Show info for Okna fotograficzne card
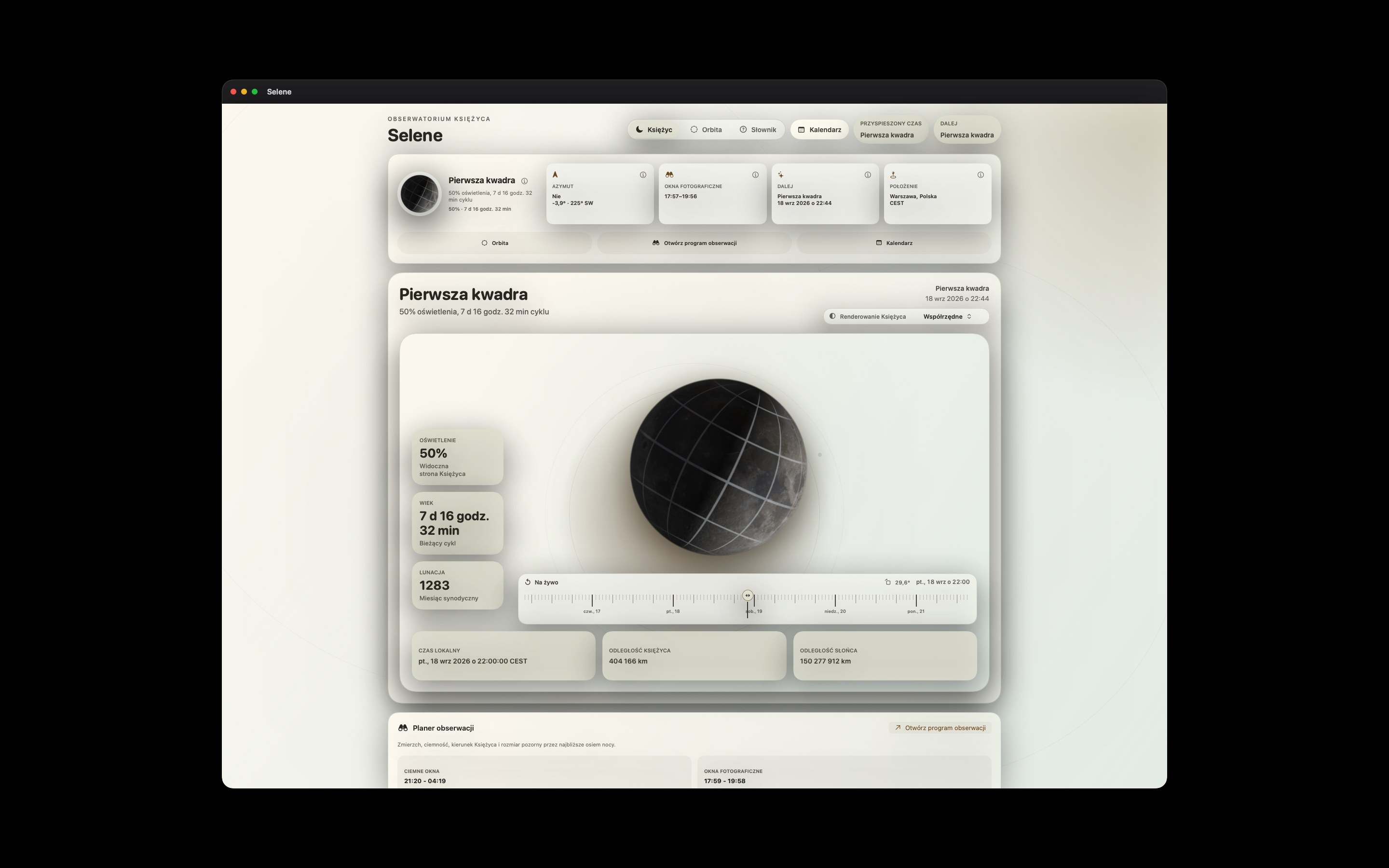Viewport: 1389px width, 868px height. (x=755, y=175)
